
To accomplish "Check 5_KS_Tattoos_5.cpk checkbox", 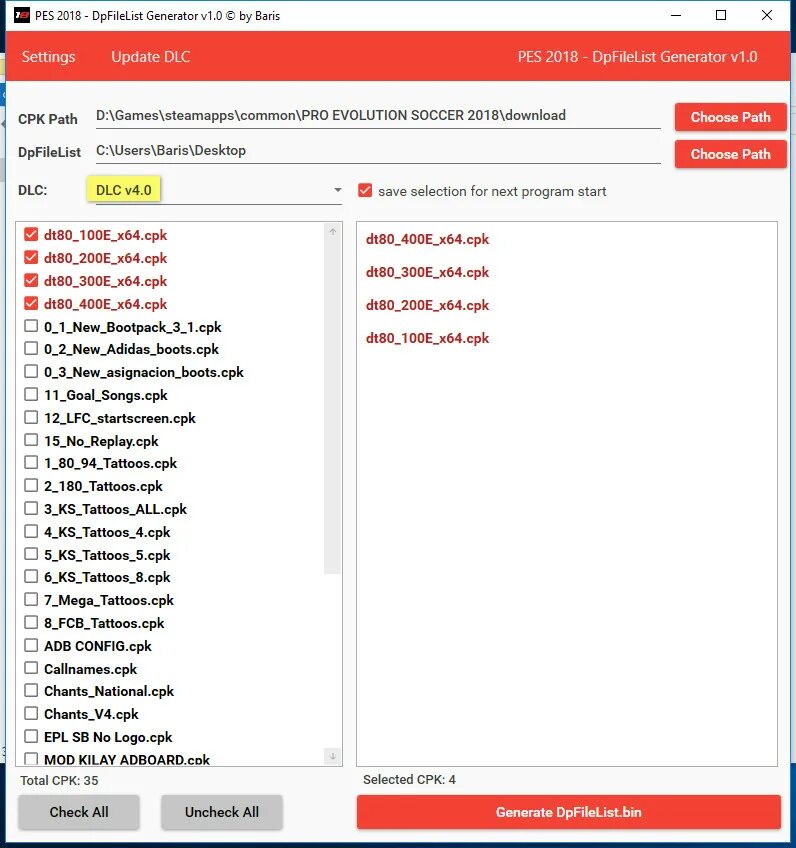I will click(x=31, y=554).
